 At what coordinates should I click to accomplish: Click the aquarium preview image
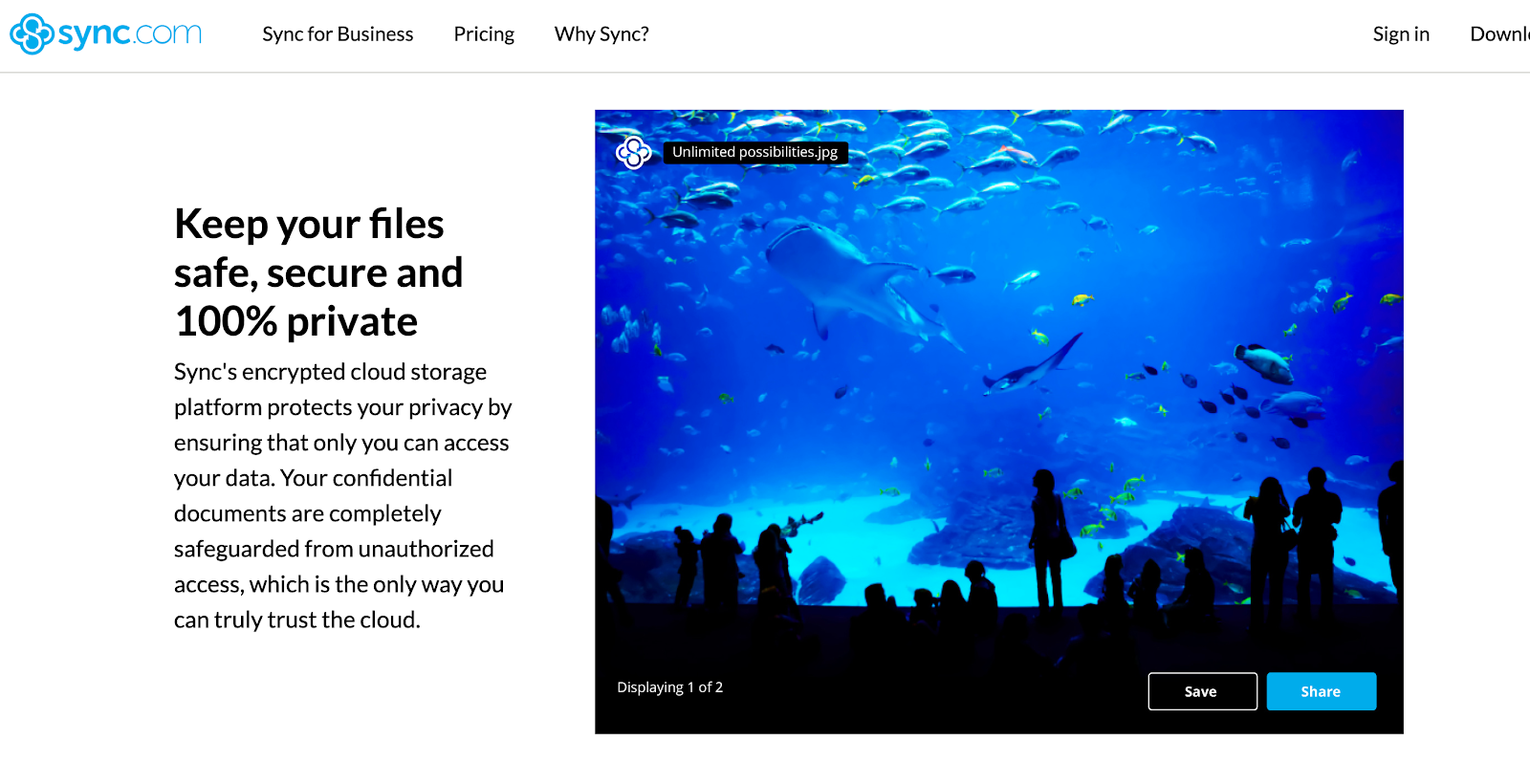tap(999, 422)
